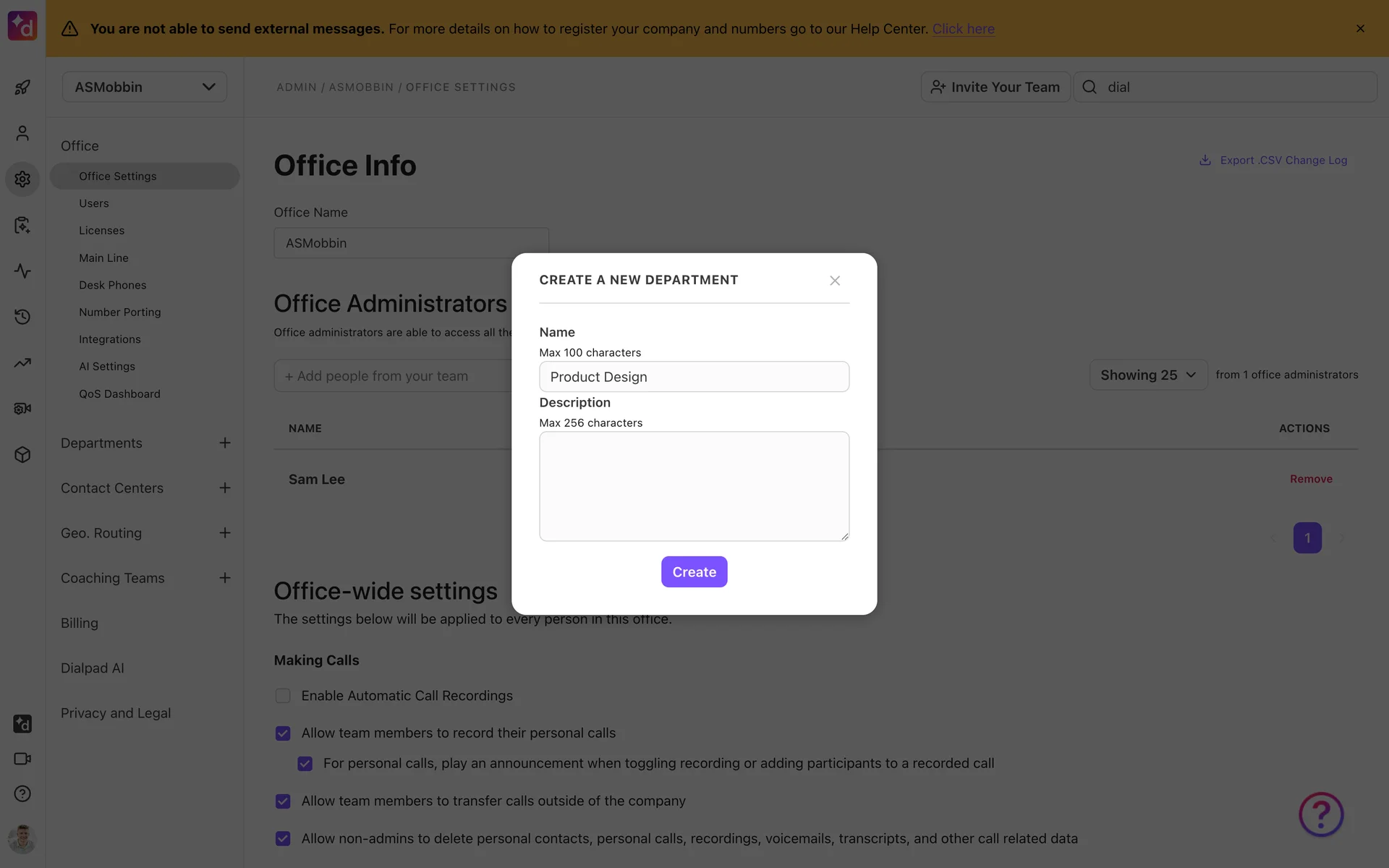Open the activity pulse sidebar icon

coord(22,271)
